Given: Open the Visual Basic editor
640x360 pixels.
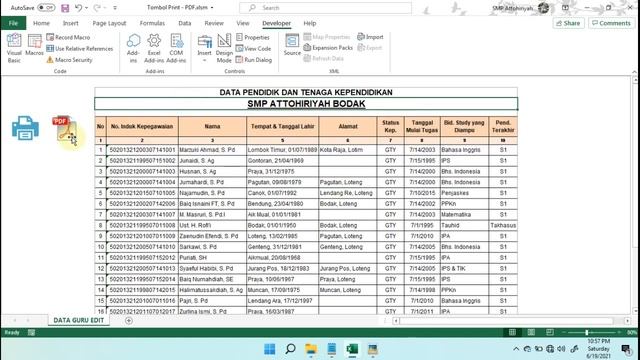Looking at the screenshot, I should coord(14,48).
